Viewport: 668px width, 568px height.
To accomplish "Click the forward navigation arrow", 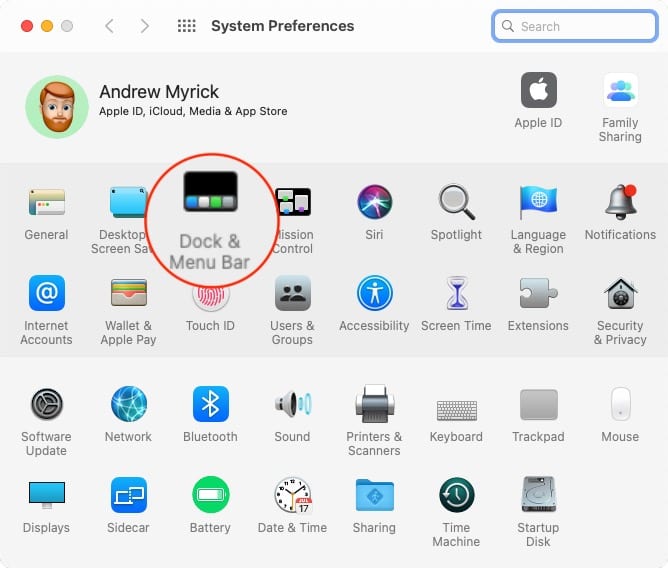I will [145, 26].
